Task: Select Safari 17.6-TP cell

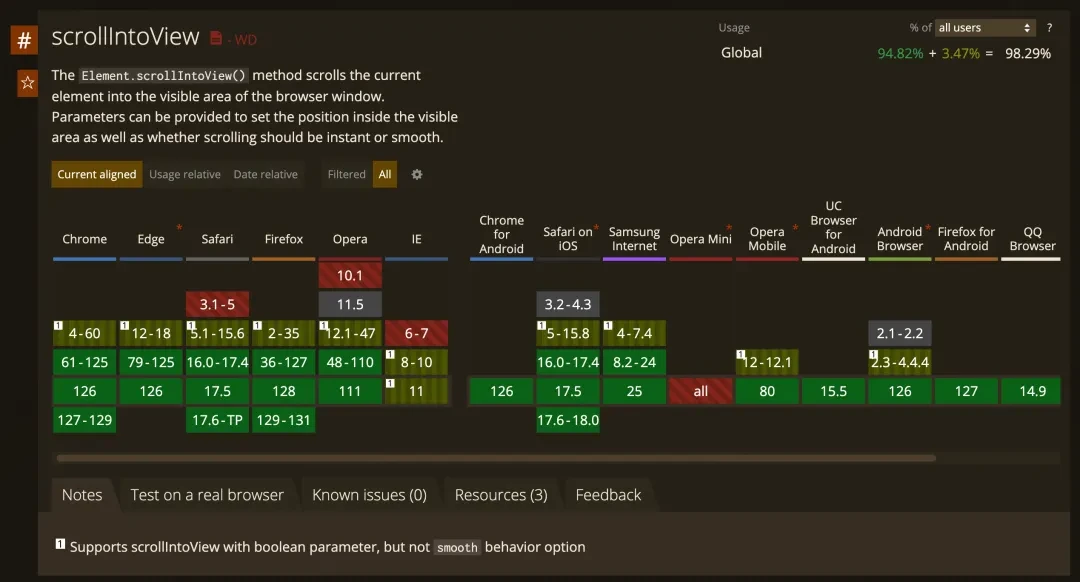Action: point(217,420)
